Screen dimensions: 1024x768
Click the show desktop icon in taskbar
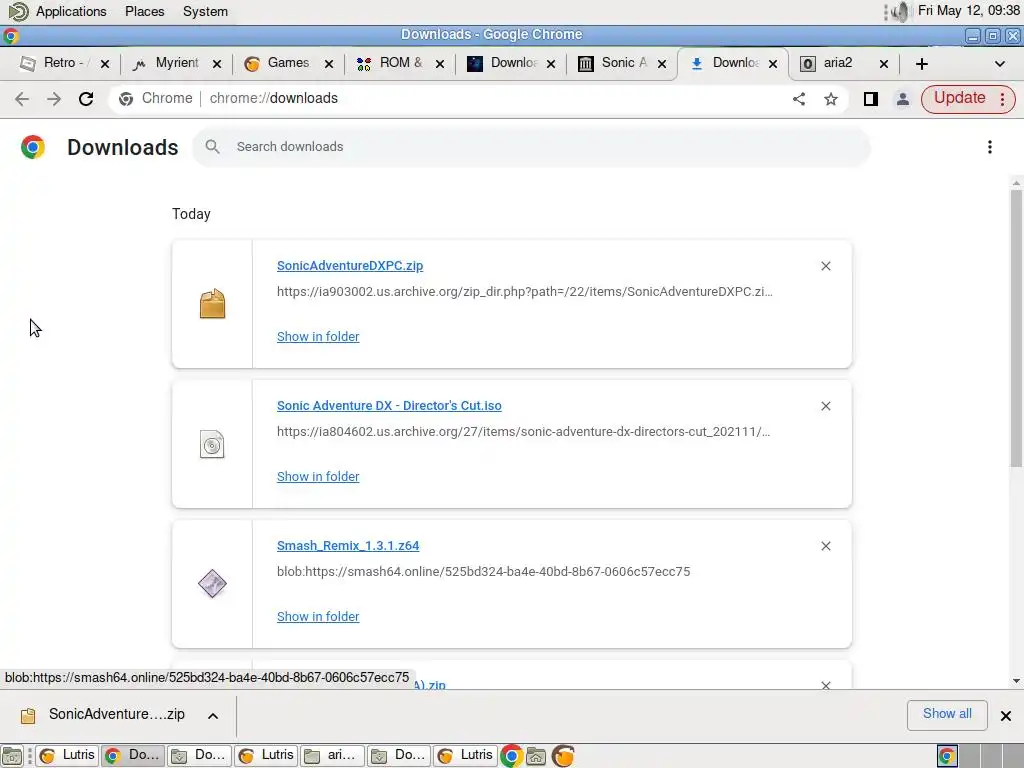pyautogui.click(x=12, y=756)
